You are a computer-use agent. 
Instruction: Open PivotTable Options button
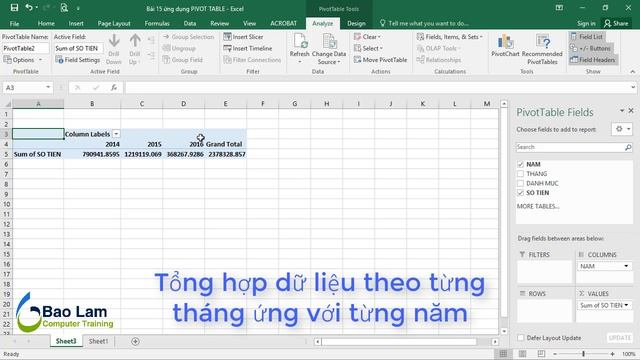coord(23,60)
